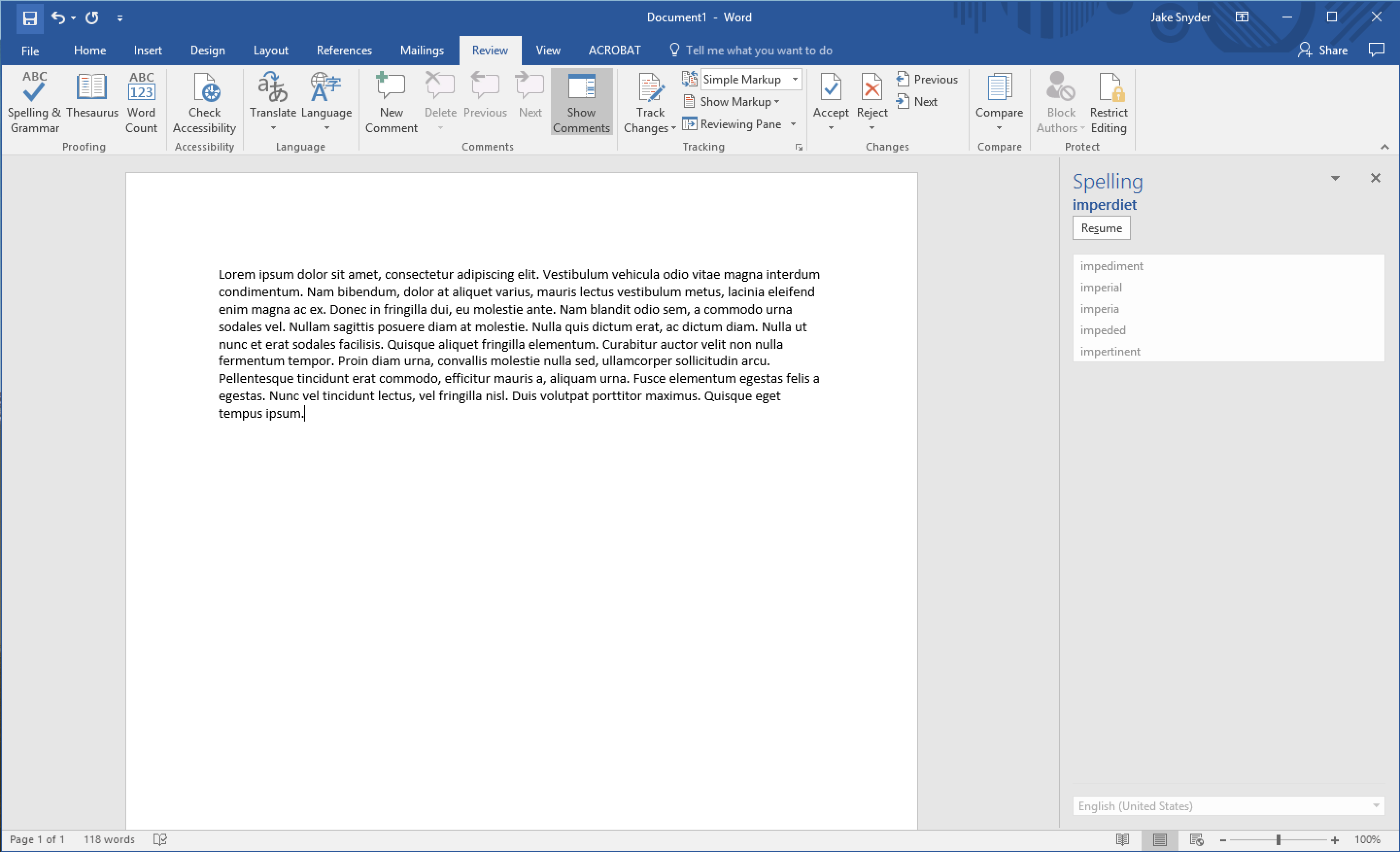1400x852 pixels.
Task: Toggle Track Changes on
Action: 650,94
